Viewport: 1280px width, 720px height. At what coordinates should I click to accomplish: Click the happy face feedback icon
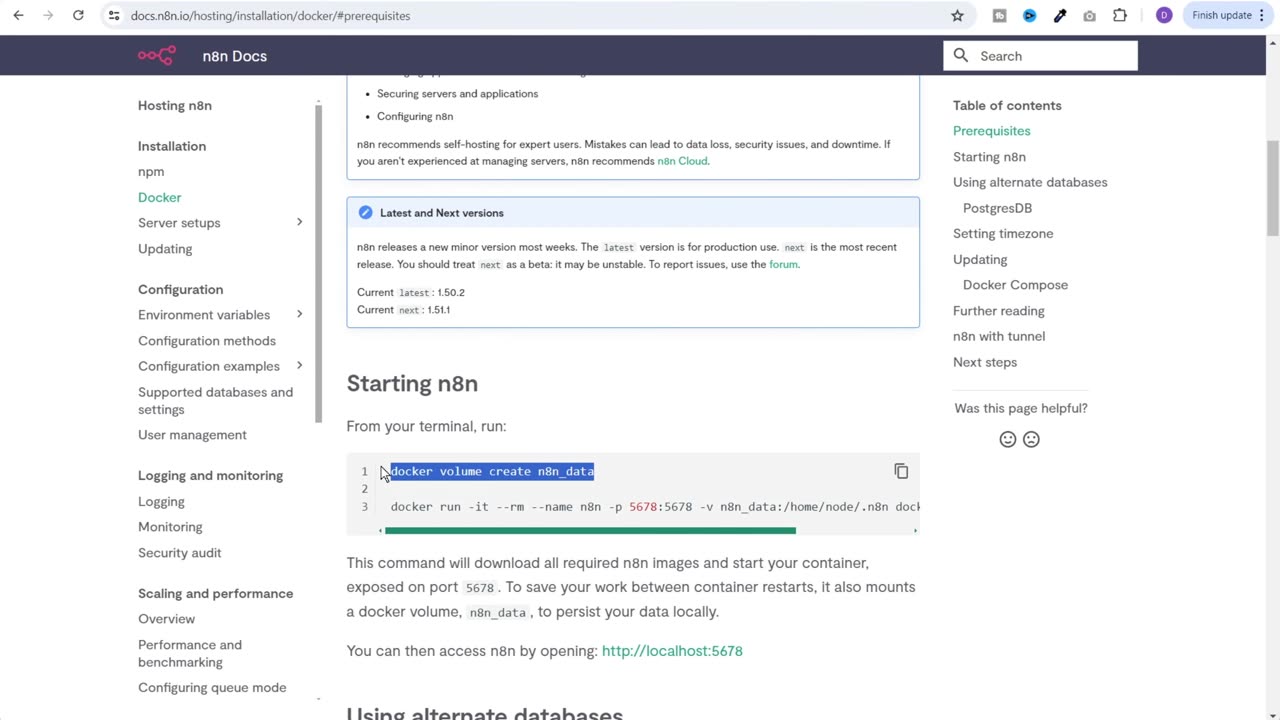tap(1008, 439)
